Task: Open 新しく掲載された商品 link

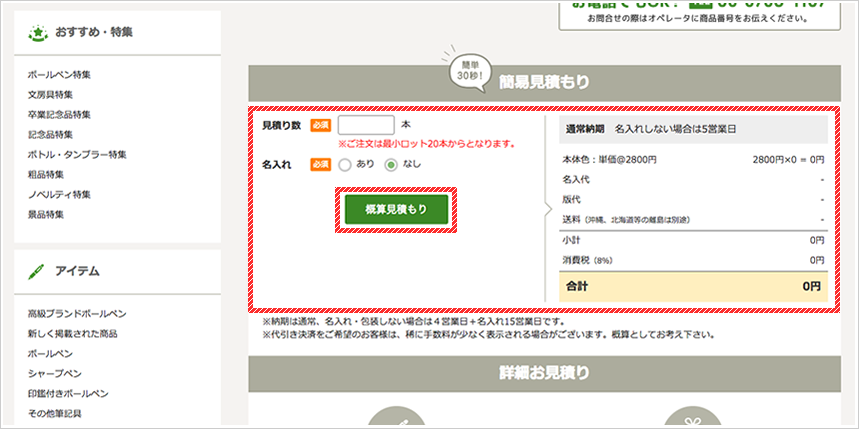Action: (72, 334)
